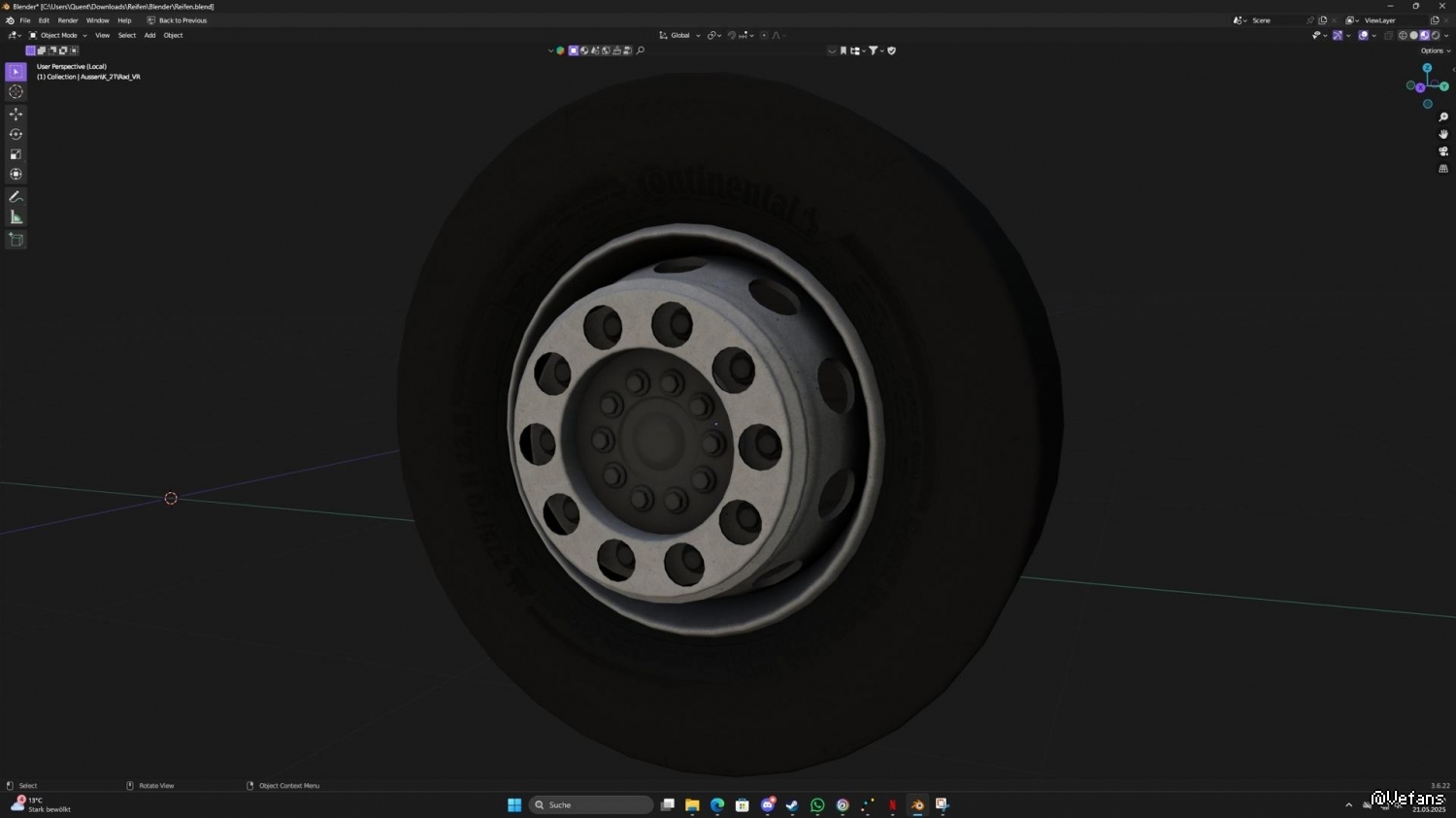This screenshot has width=1456, height=818.
Task: Select the Move tool in toolbar
Action: coord(16,114)
